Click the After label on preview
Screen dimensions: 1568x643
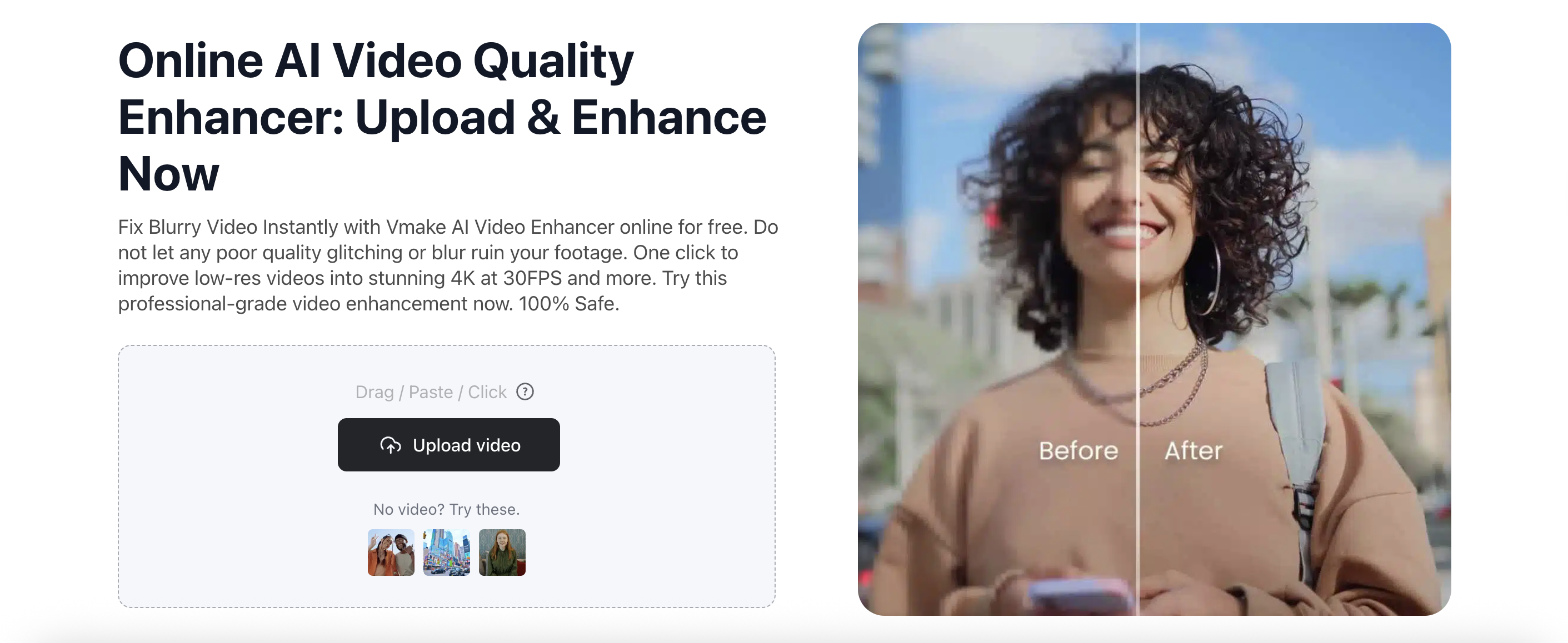point(1193,451)
